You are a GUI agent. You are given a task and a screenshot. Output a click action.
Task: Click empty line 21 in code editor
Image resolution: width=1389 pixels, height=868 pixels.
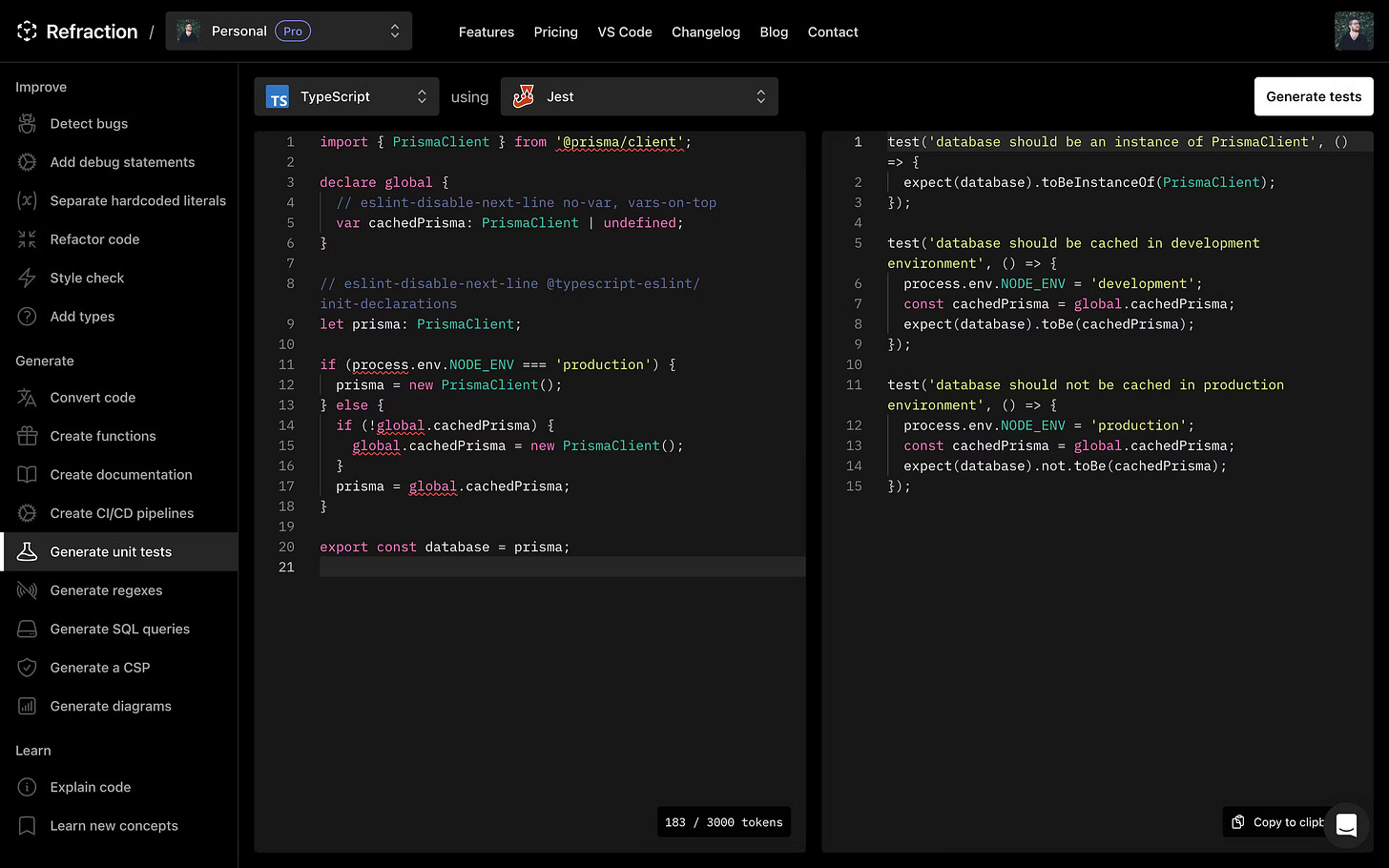pyautogui.click(x=562, y=567)
